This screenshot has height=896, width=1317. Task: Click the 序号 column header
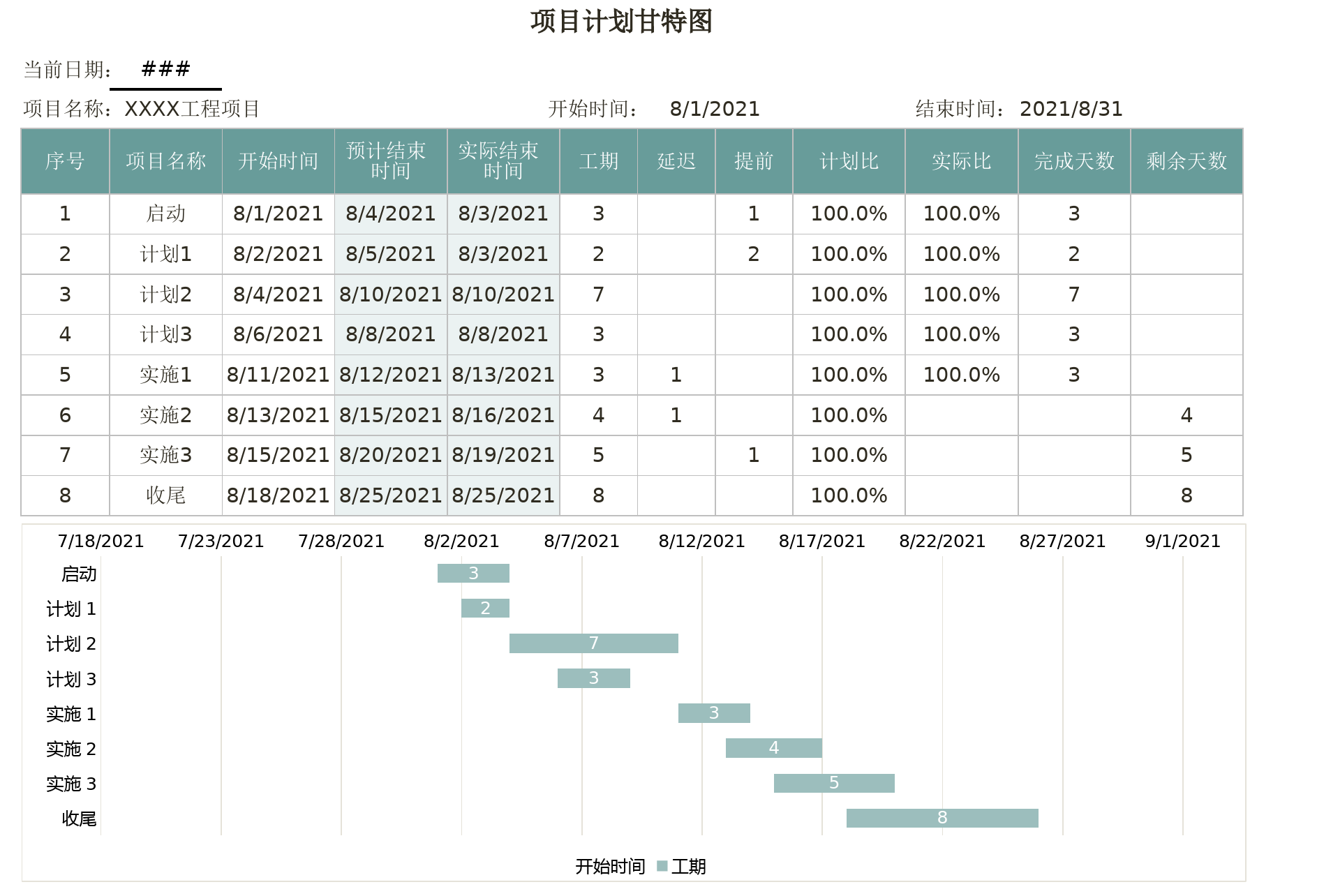[x=65, y=161]
